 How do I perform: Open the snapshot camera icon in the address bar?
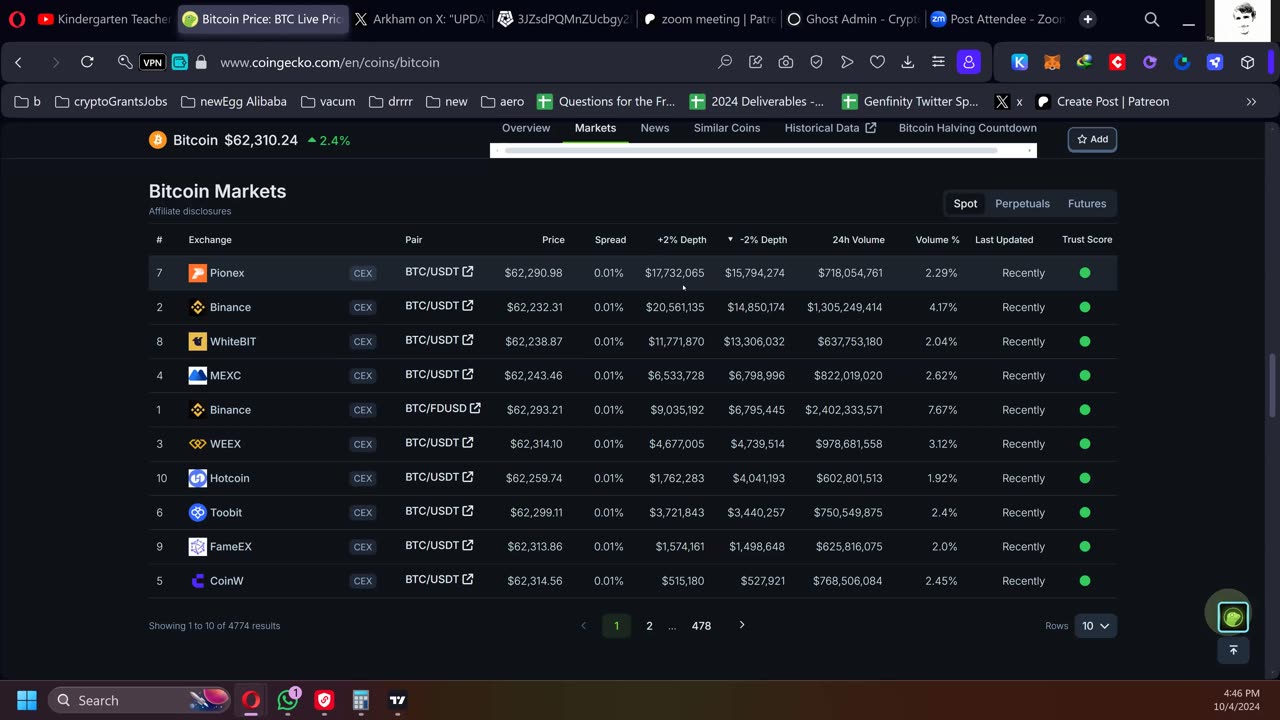coord(786,62)
